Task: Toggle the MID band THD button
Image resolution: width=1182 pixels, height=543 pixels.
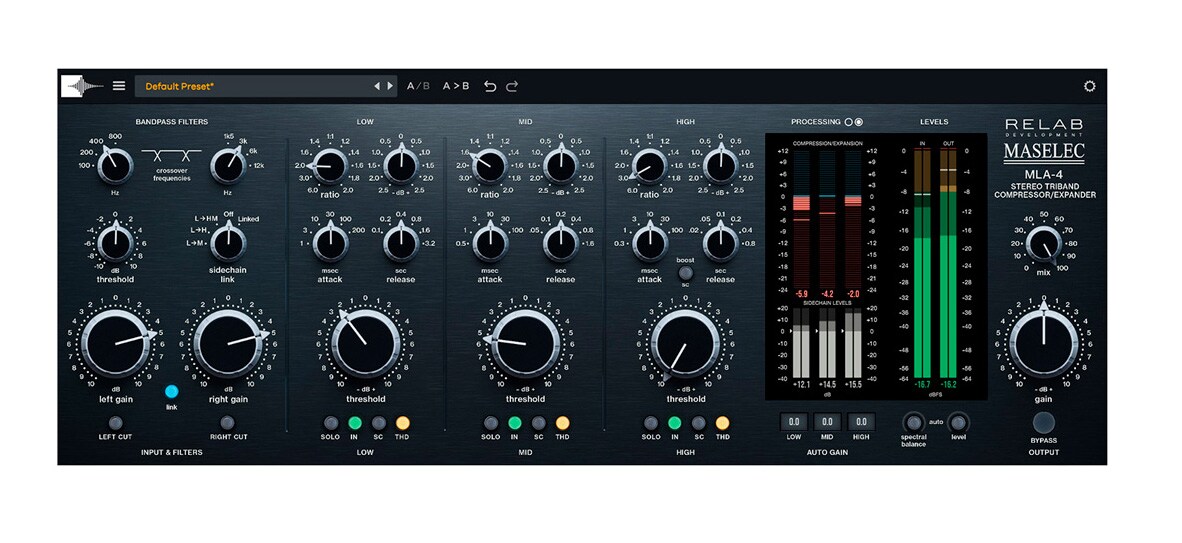Action: 562,423
